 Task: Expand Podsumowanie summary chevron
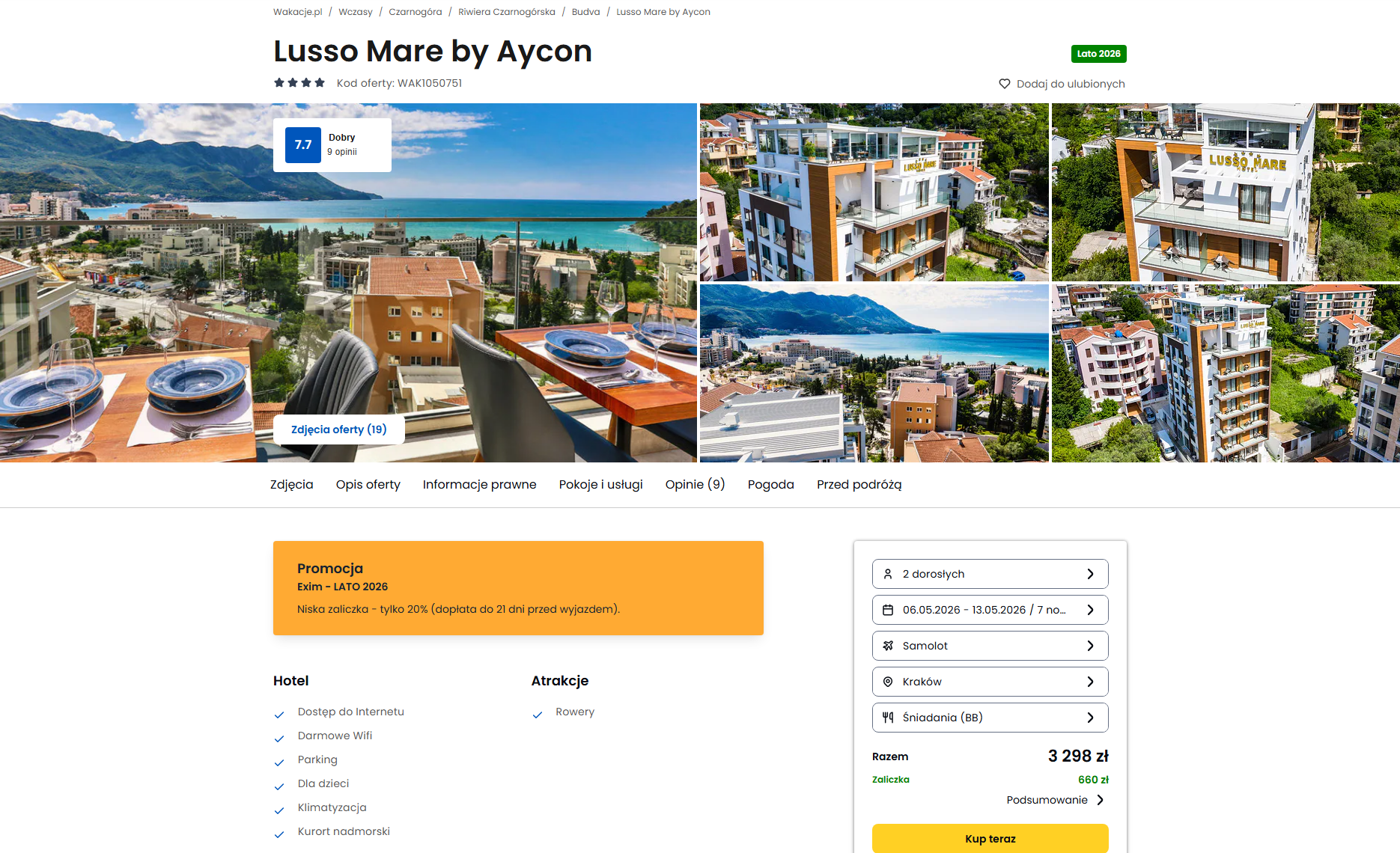[1100, 800]
